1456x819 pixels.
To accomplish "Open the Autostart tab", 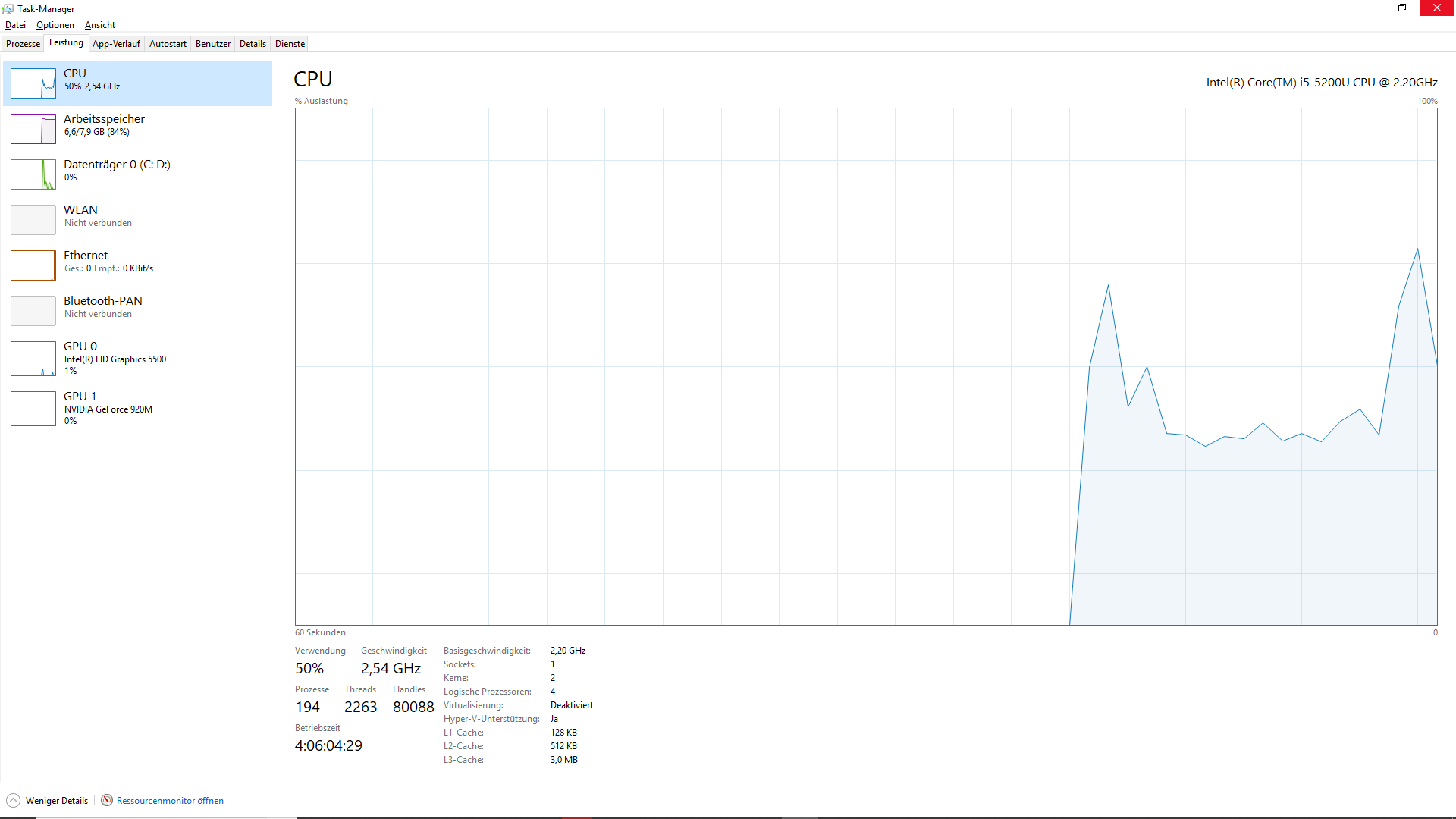I will [x=168, y=44].
